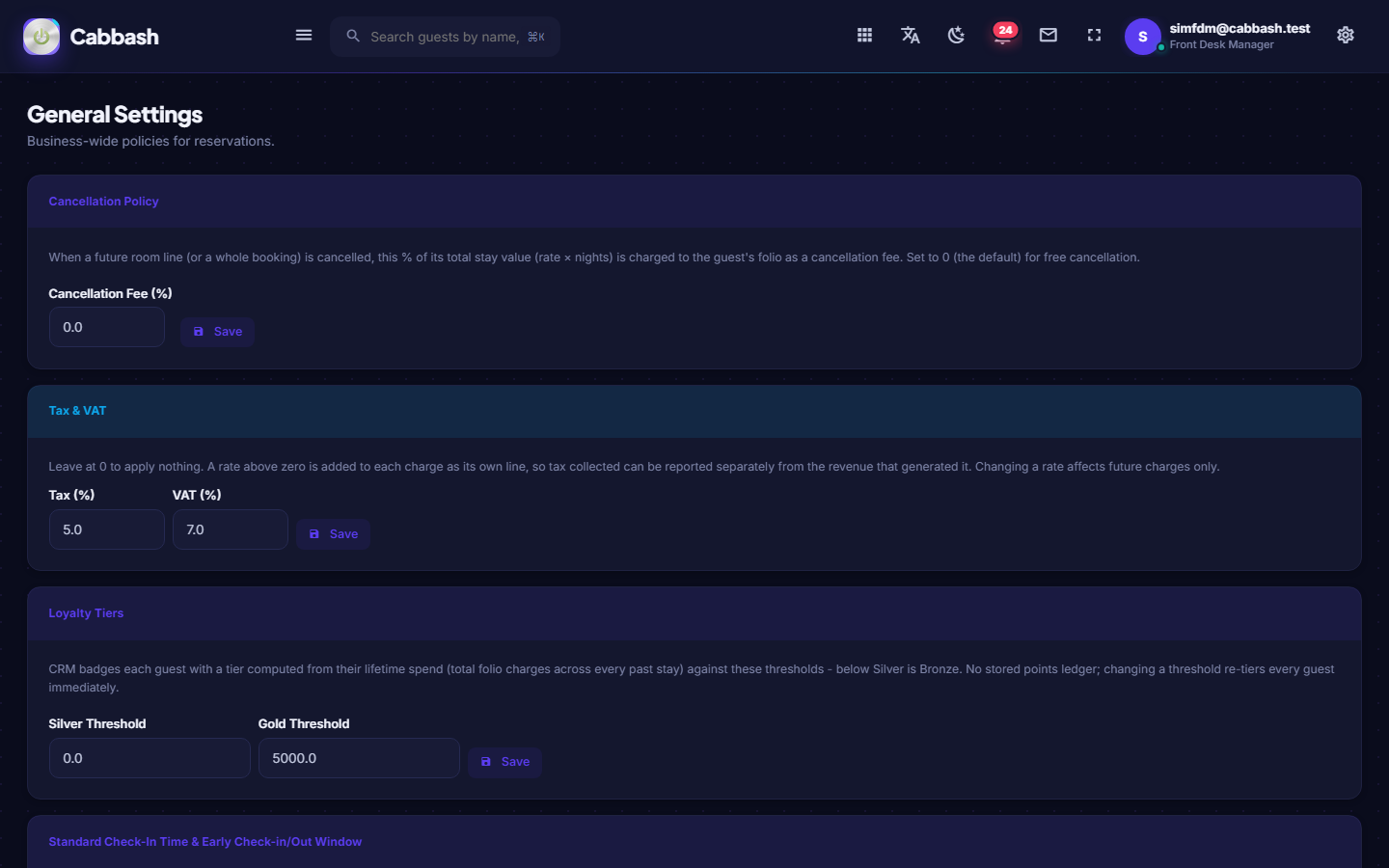Click the Gold Threshold label

[304, 724]
